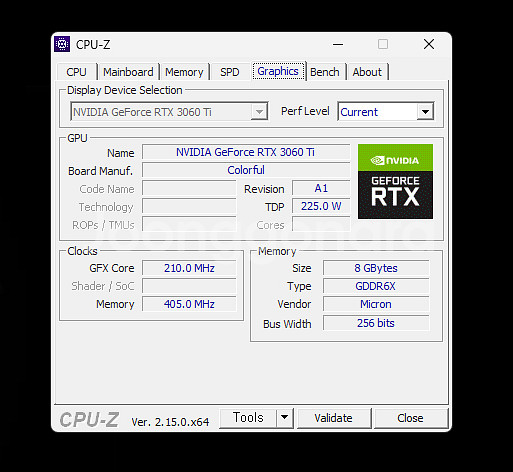
Task: Click the Tools button
Action: pyautogui.click(x=248, y=418)
